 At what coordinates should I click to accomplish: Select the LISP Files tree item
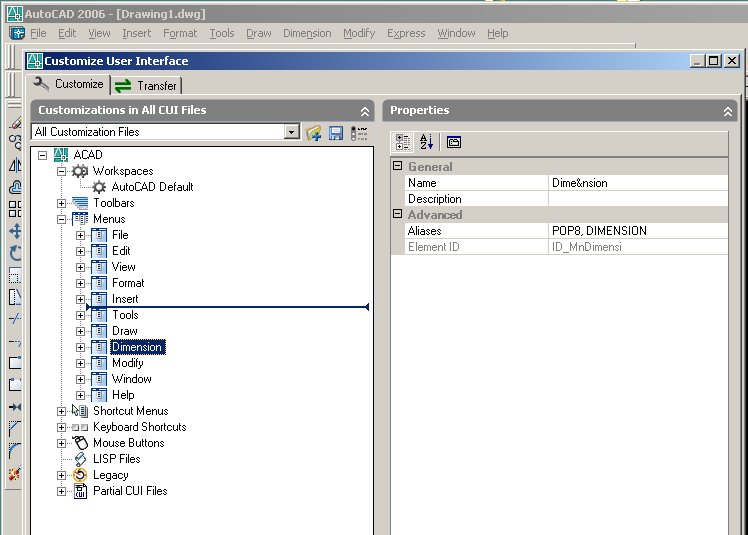pyautogui.click(x=116, y=459)
